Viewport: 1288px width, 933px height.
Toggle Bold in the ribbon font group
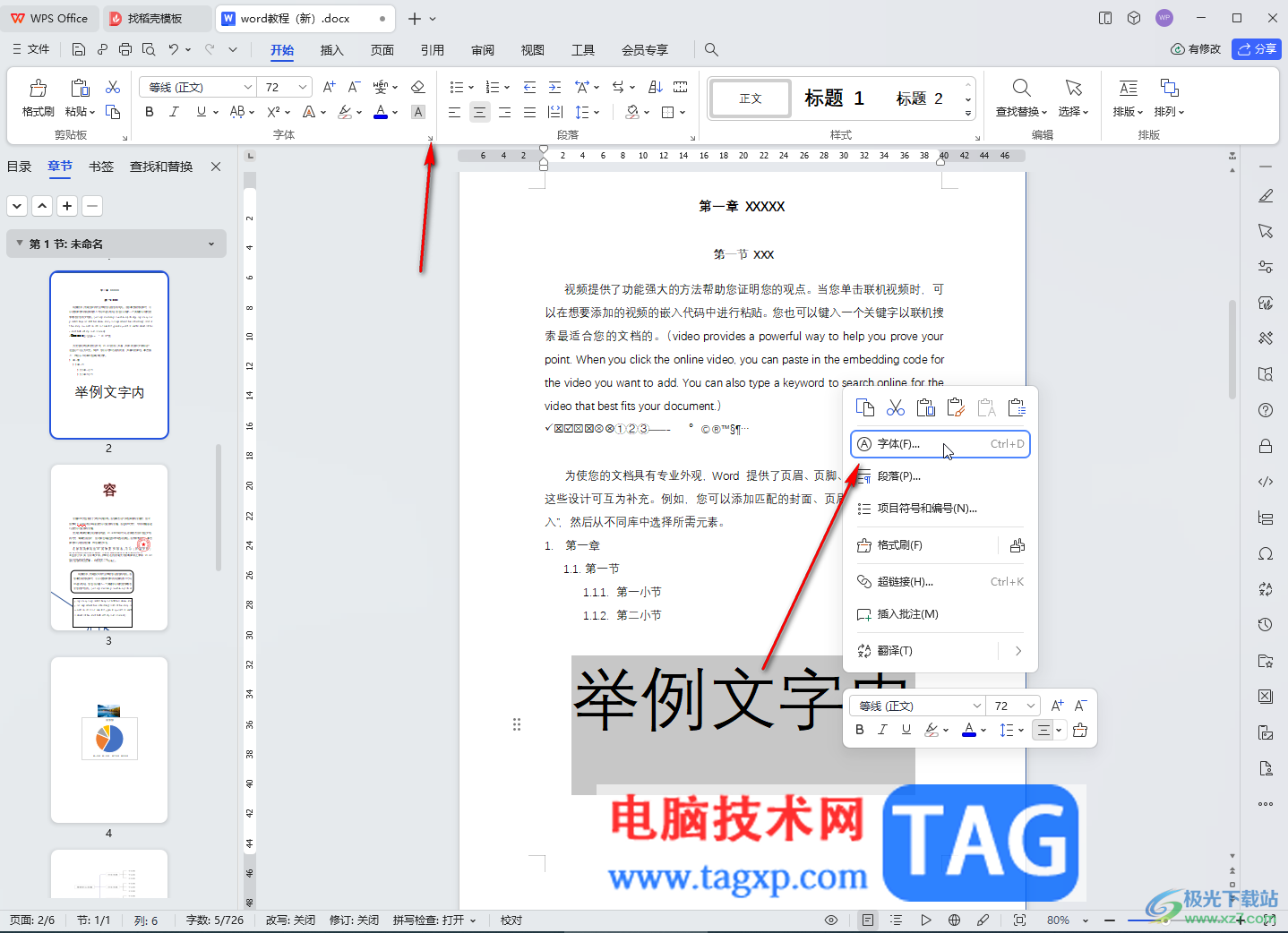[x=150, y=112]
